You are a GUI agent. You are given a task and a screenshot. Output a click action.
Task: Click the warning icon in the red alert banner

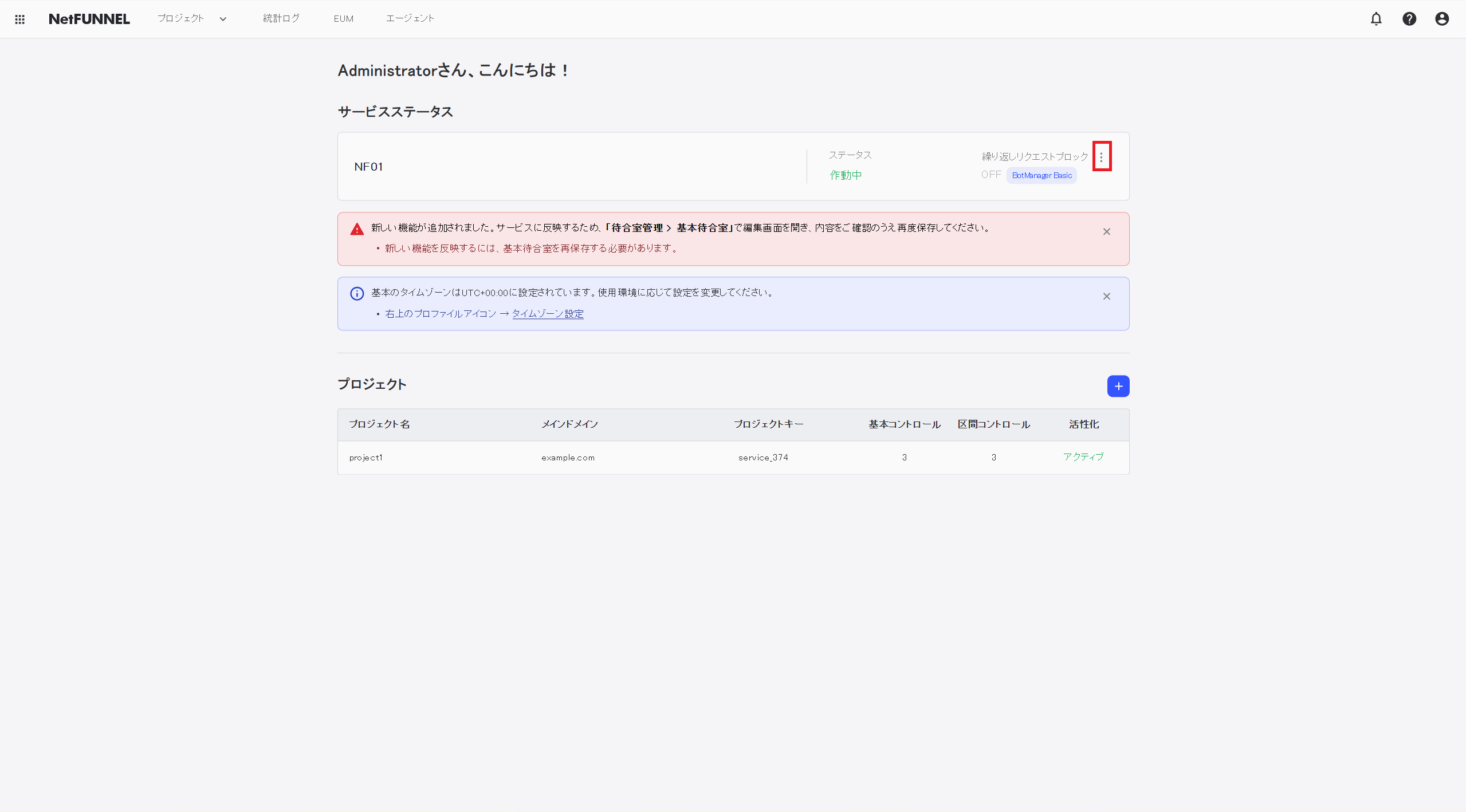pyautogui.click(x=356, y=228)
